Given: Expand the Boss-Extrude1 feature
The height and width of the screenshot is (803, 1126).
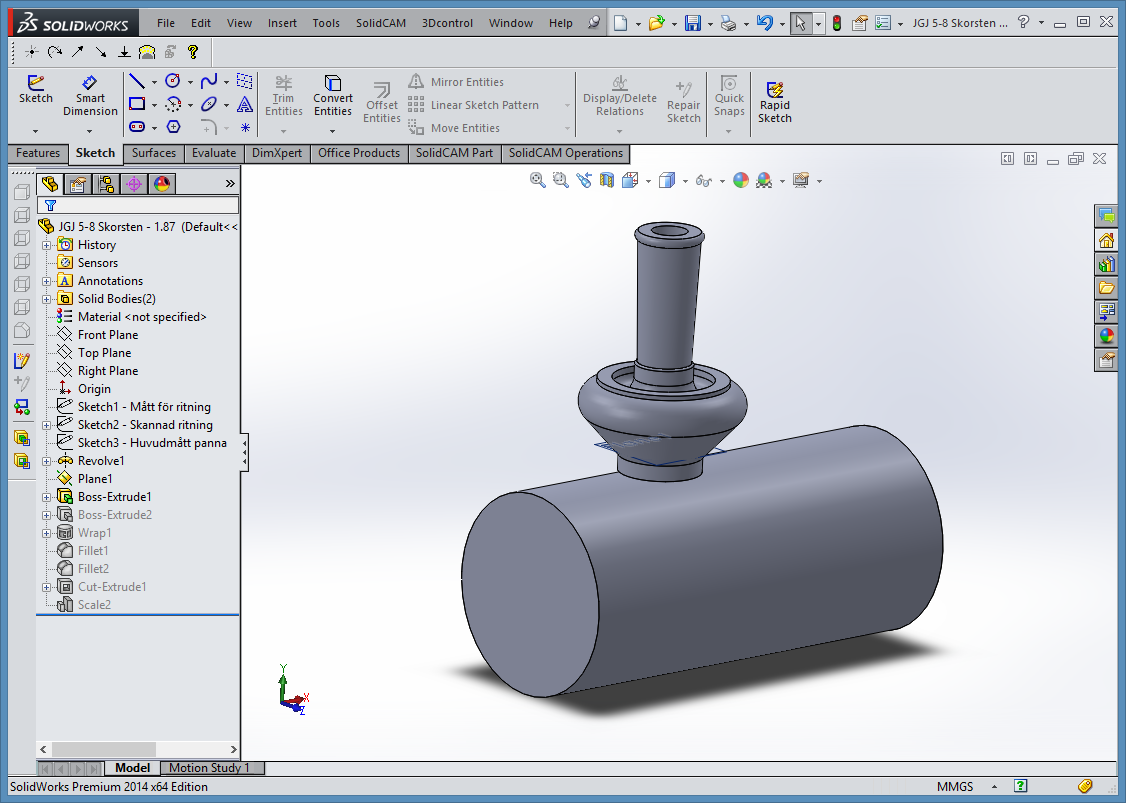Looking at the screenshot, I should coord(47,497).
